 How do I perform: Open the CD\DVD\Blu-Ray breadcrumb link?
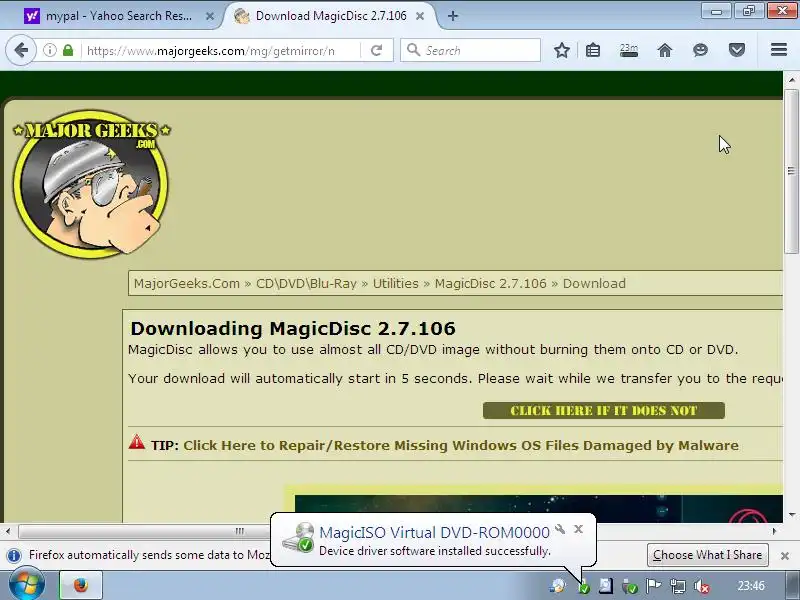click(x=306, y=284)
